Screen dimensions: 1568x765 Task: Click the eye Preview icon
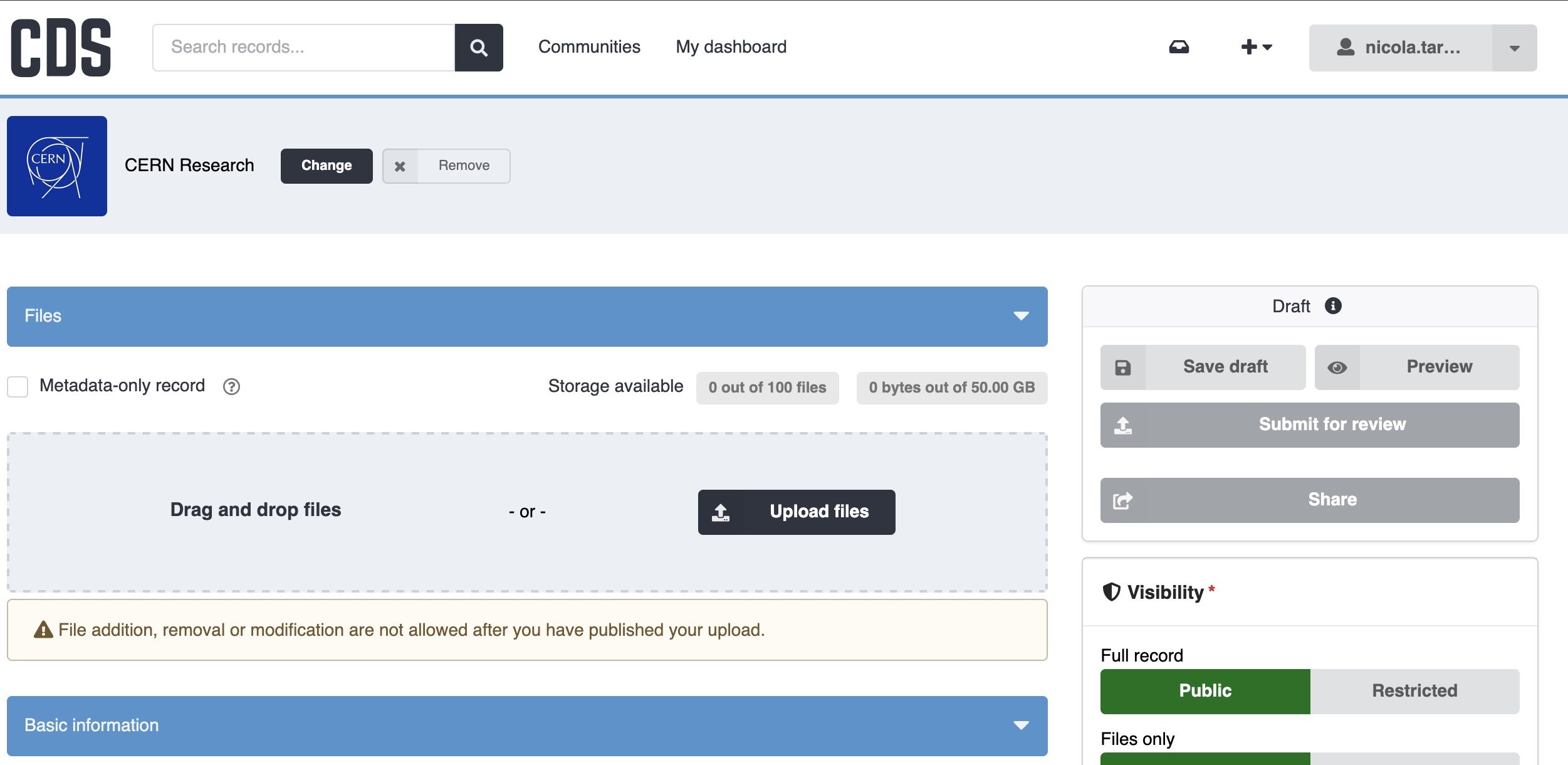[1337, 367]
